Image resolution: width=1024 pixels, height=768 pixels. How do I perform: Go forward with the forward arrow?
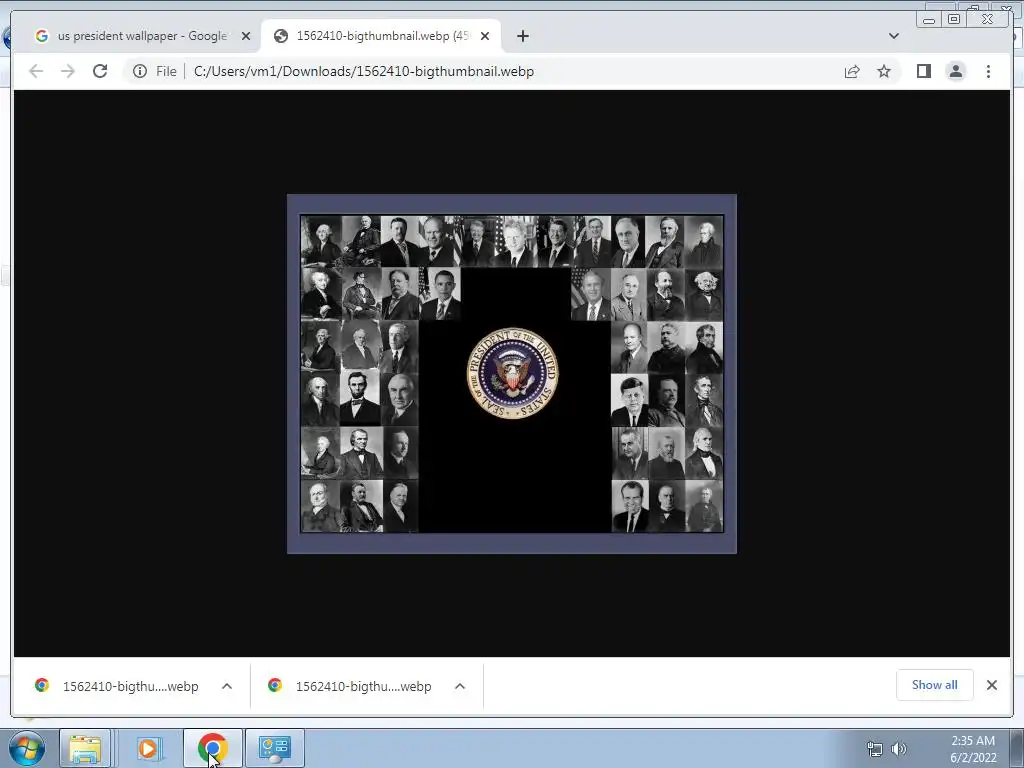[68, 71]
